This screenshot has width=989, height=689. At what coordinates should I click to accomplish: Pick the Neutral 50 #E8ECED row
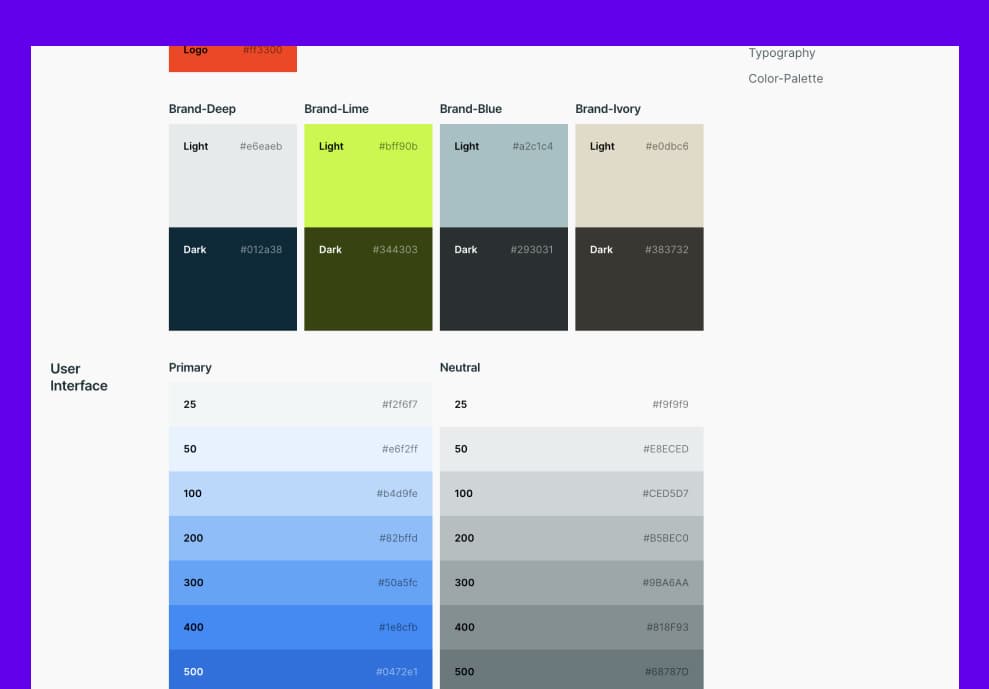point(571,449)
